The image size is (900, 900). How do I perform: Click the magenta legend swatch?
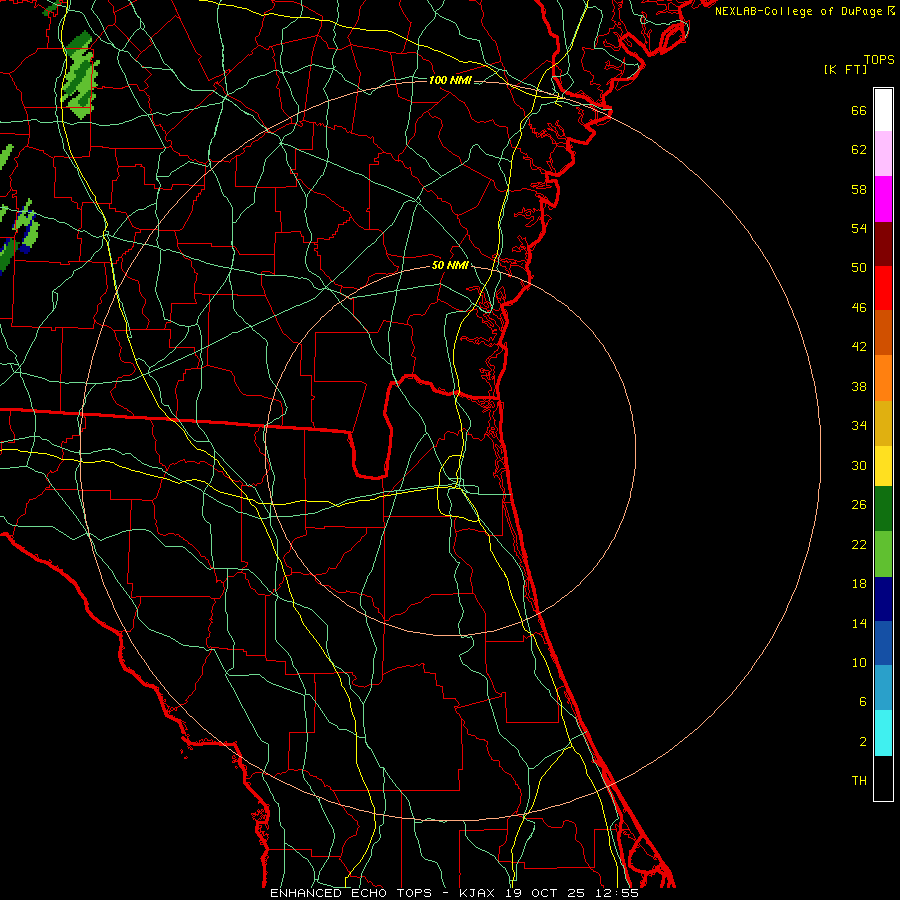click(x=883, y=199)
